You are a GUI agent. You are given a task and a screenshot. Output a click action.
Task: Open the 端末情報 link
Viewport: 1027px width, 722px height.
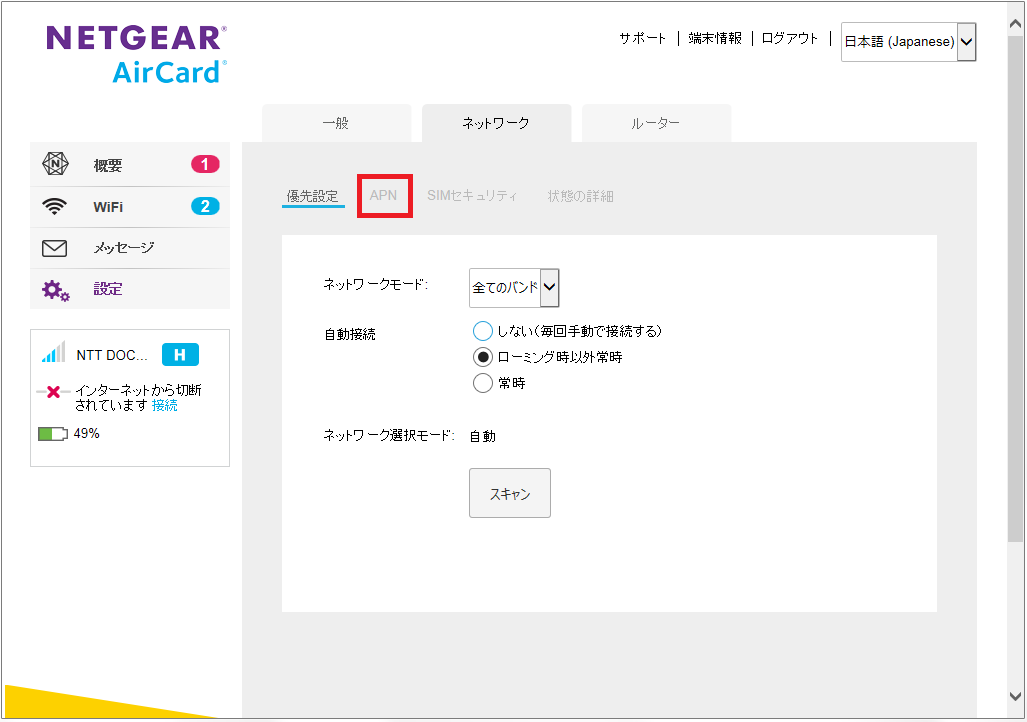click(715, 39)
